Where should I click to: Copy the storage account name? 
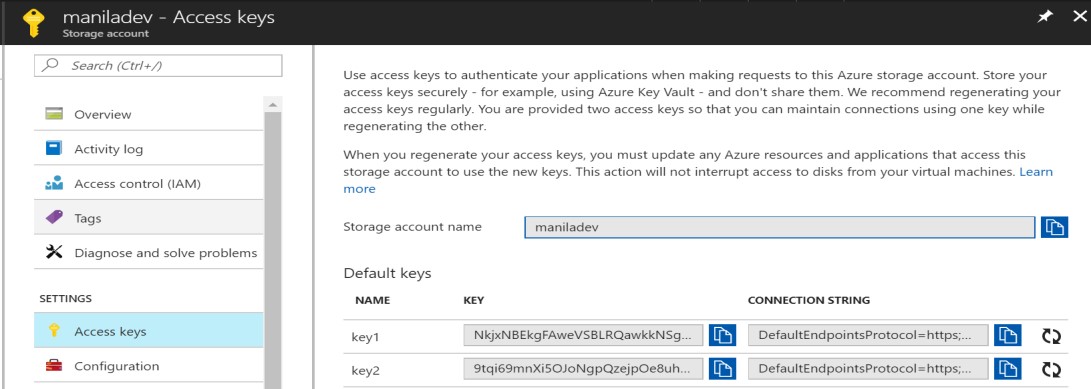(1054, 227)
